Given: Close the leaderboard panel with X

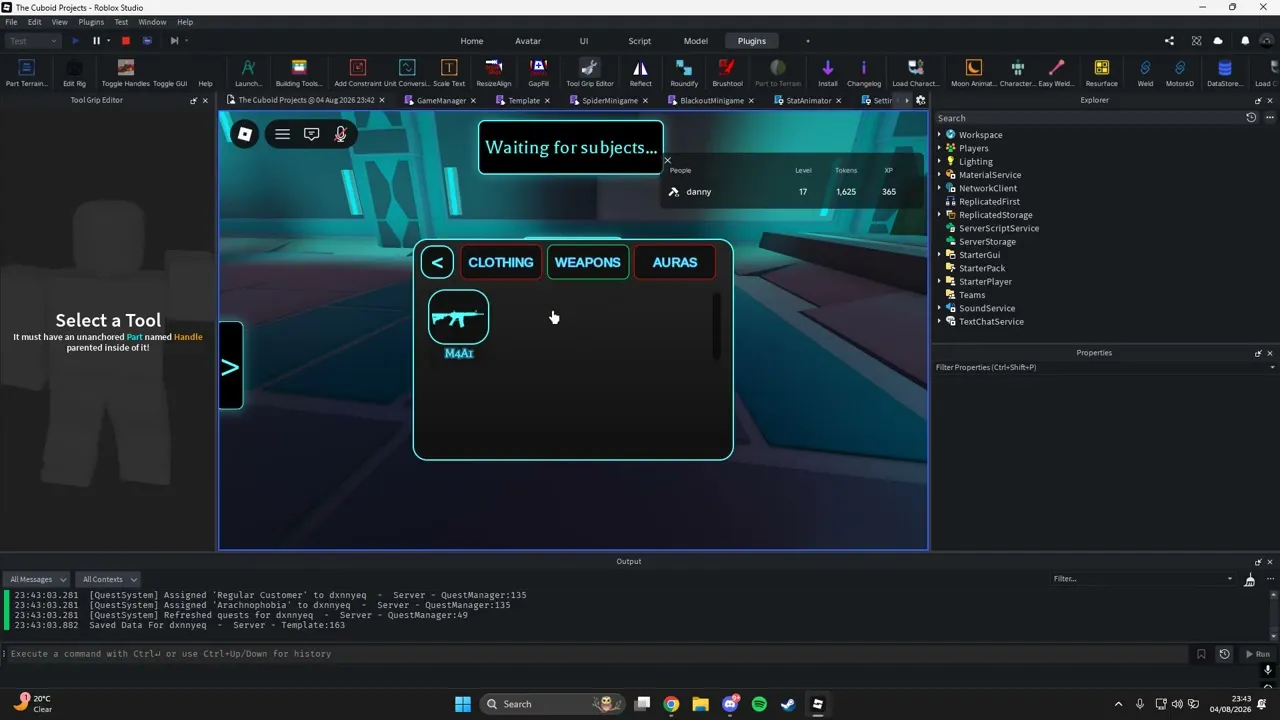Looking at the screenshot, I should pyautogui.click(x=667, y=160).
